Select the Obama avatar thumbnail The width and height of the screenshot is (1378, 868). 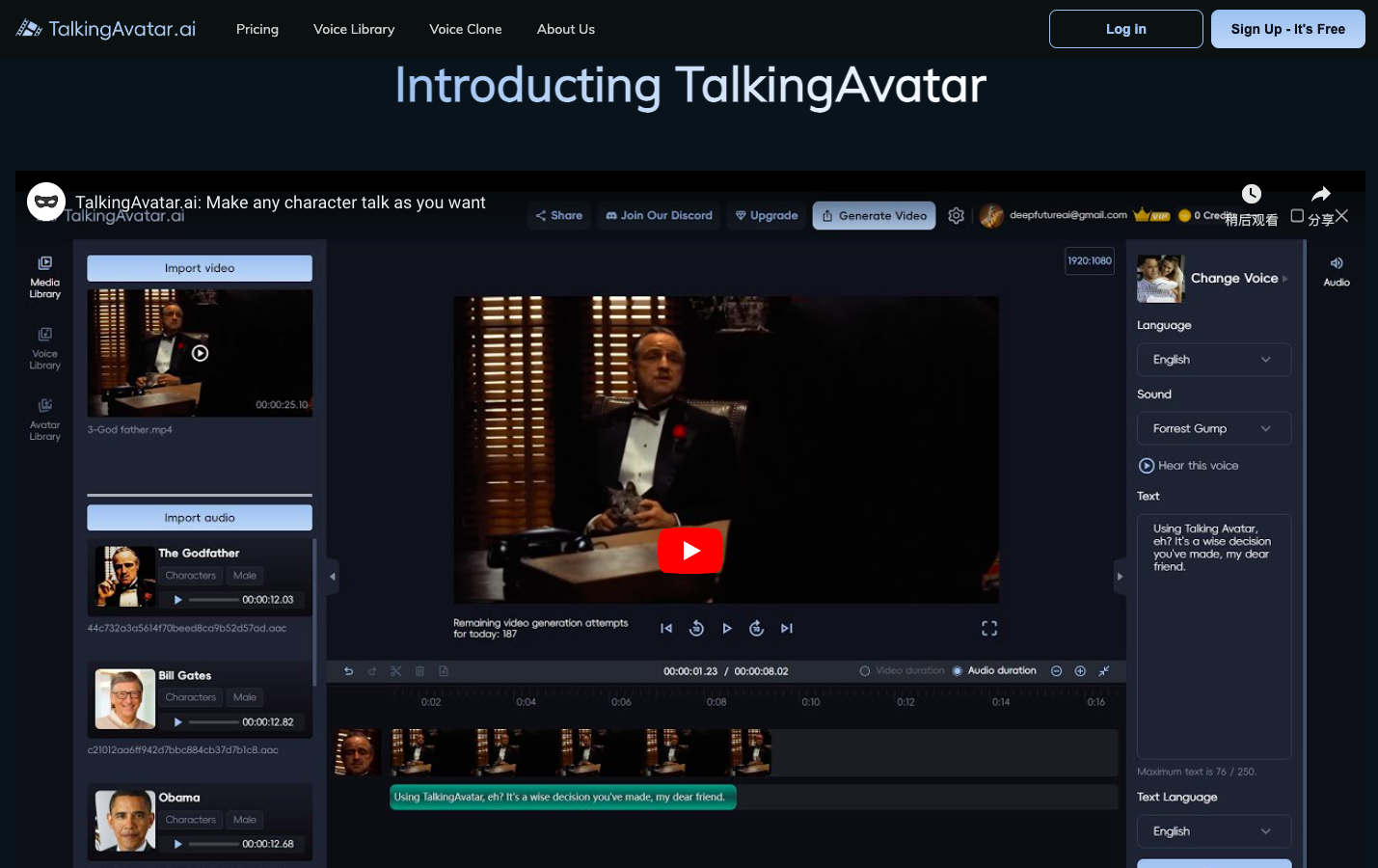coord(125,821)
